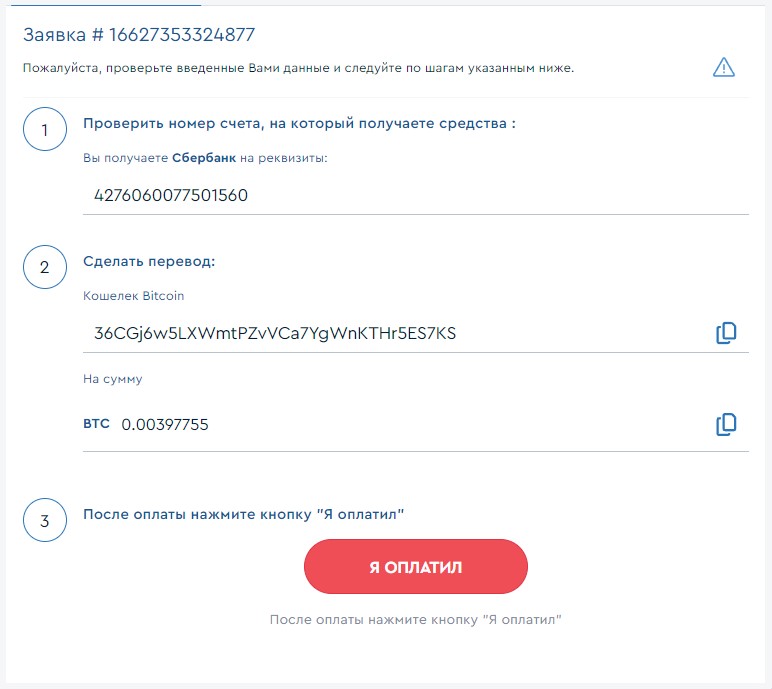
Task: Select the Bitcoin wallet address text
Action: click(x=275, y=333)
